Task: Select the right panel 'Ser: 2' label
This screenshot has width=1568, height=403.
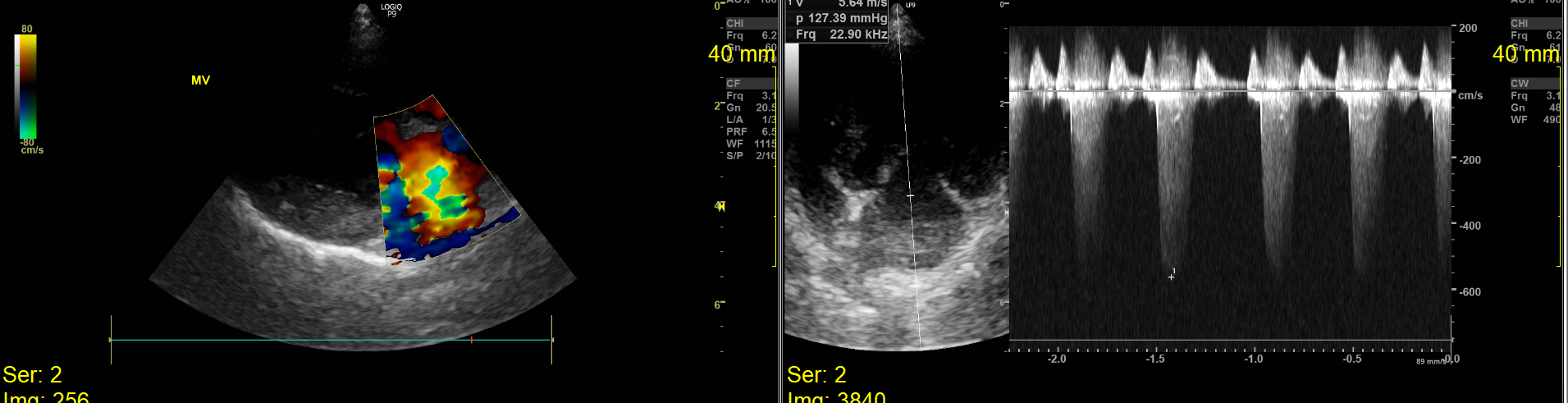Action: tap(816, 375)
